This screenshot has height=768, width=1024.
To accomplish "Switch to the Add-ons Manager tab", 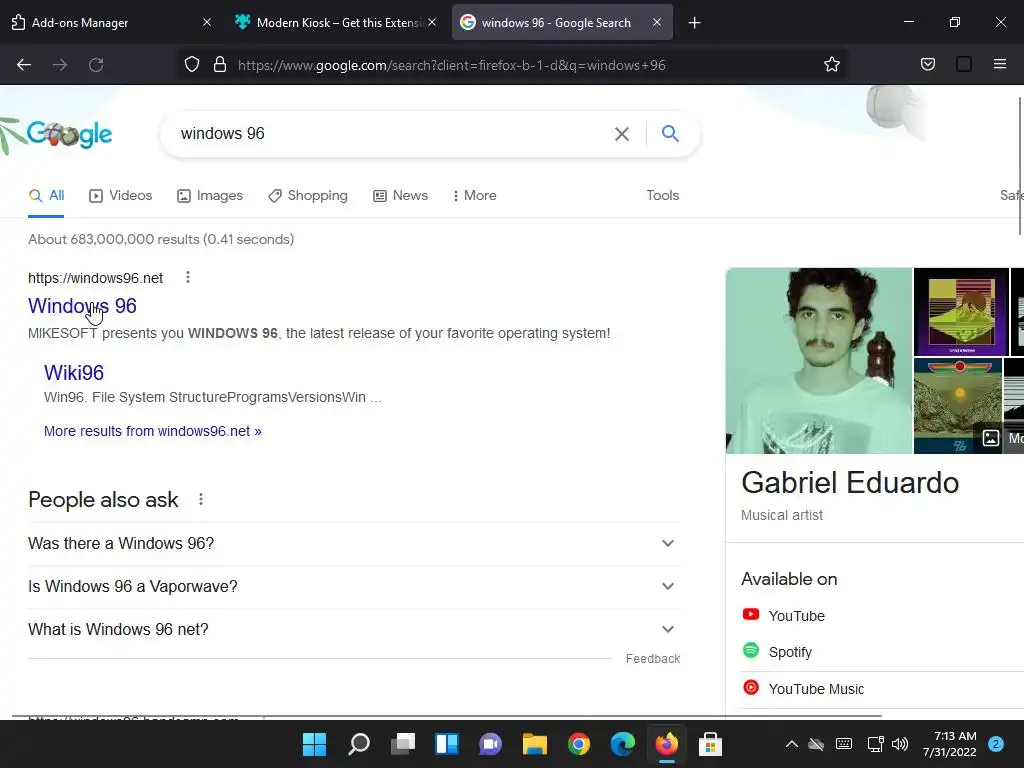I will click(x=111, y=22).
